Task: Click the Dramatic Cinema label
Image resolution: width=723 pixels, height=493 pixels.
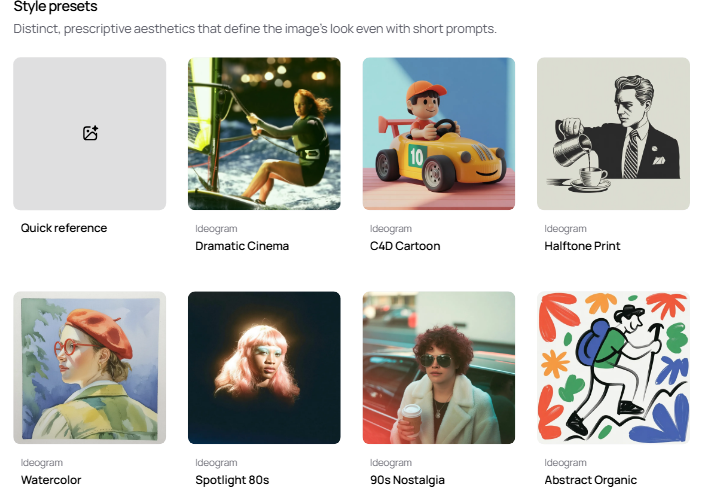Action: point(242,246)
